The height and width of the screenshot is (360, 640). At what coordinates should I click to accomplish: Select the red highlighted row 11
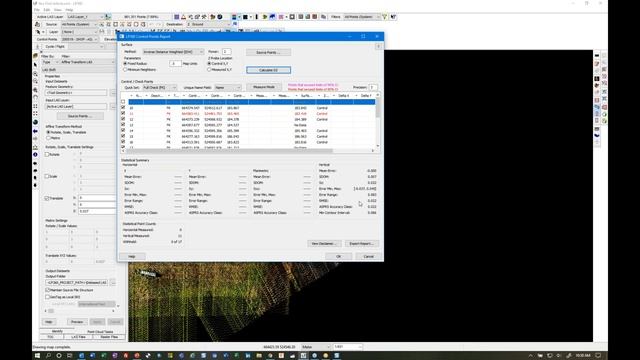pos(251,113)
